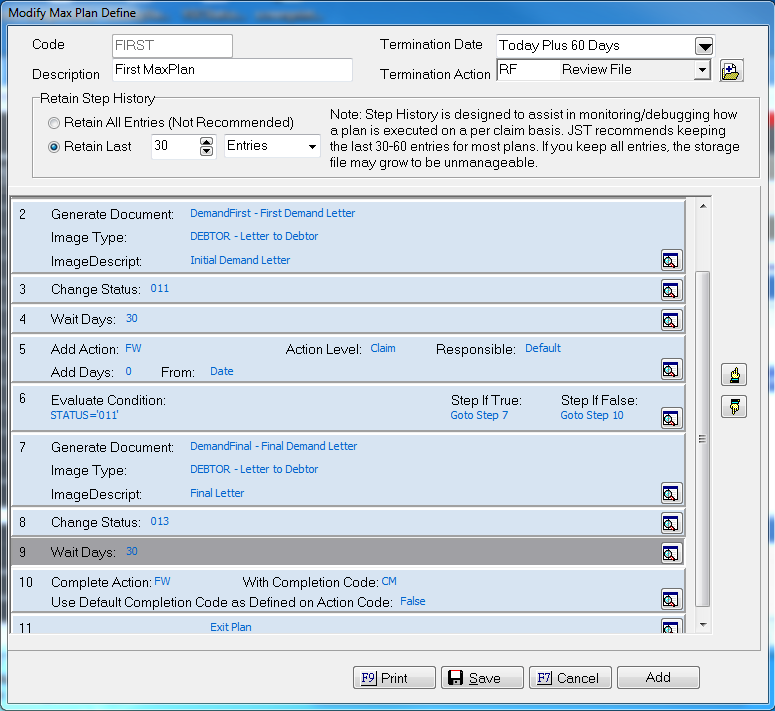Click the lookup icon beside Termination Action
The width and height of the screenshot is (775, 711).
point(730,71)
